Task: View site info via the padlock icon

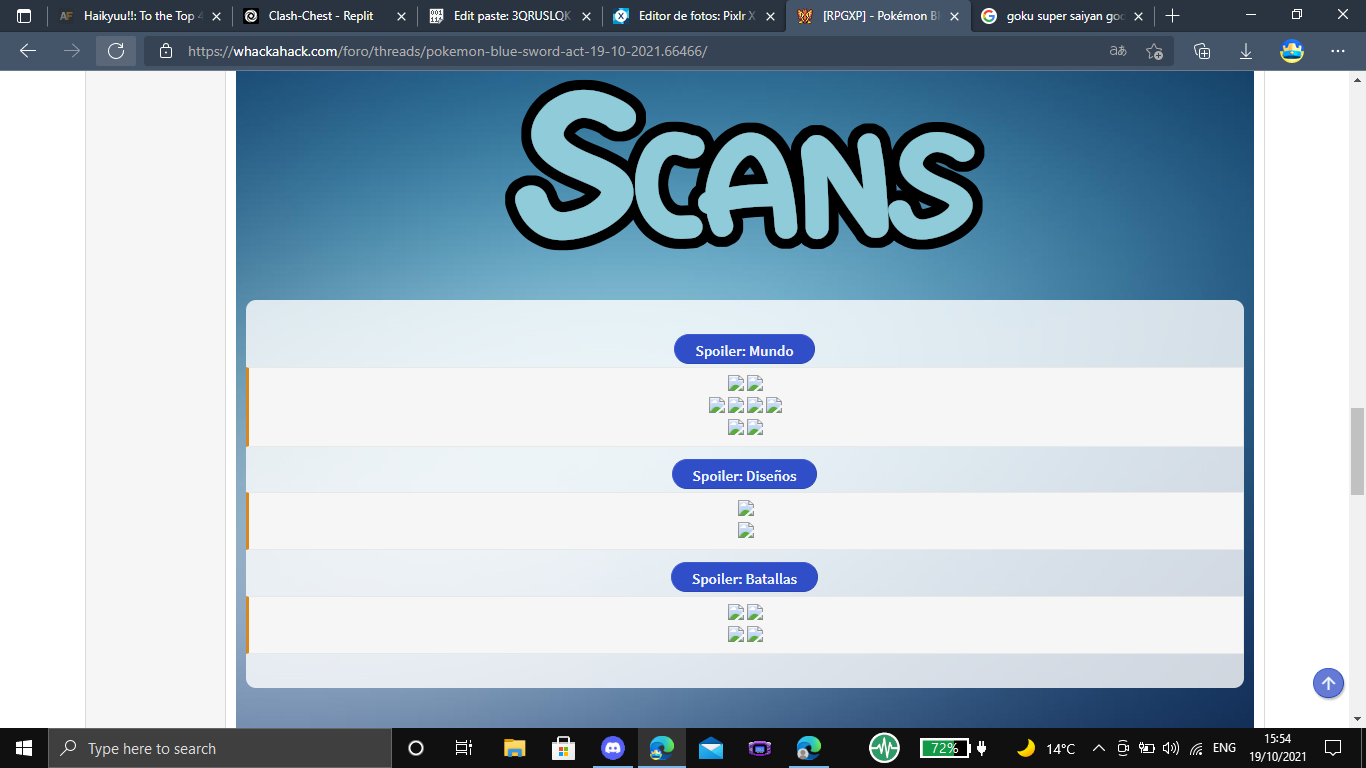Action: click(x=166, y=51)
